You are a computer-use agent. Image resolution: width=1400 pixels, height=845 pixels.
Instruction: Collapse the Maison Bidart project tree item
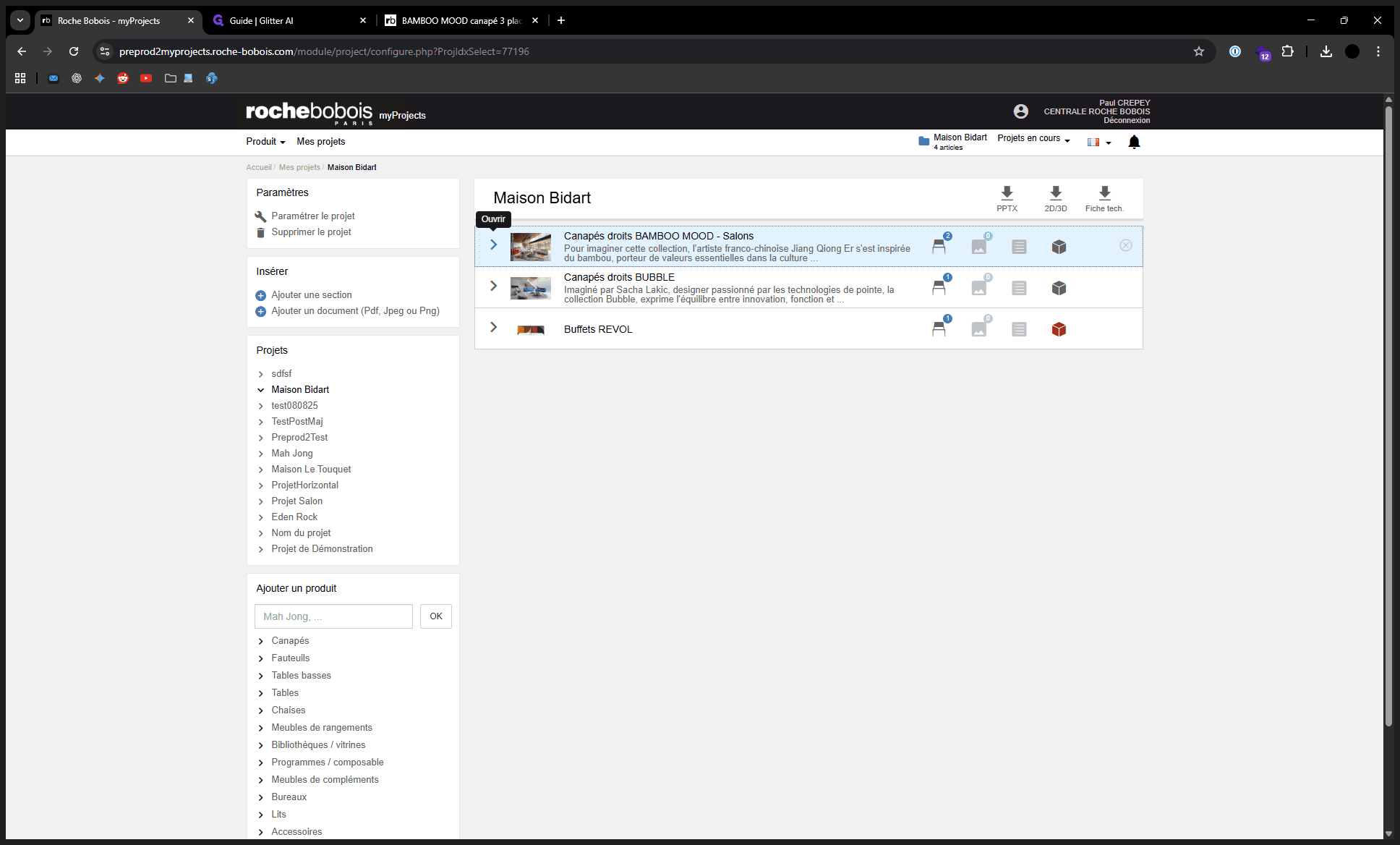(x=260, y=390)
